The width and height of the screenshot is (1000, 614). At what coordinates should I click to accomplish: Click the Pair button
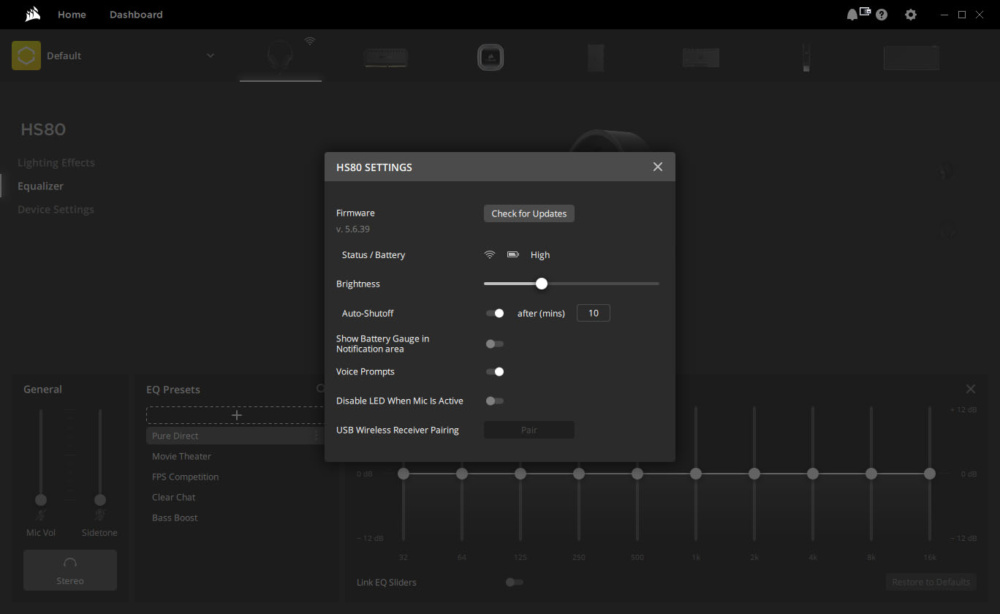tap(529, 430)
